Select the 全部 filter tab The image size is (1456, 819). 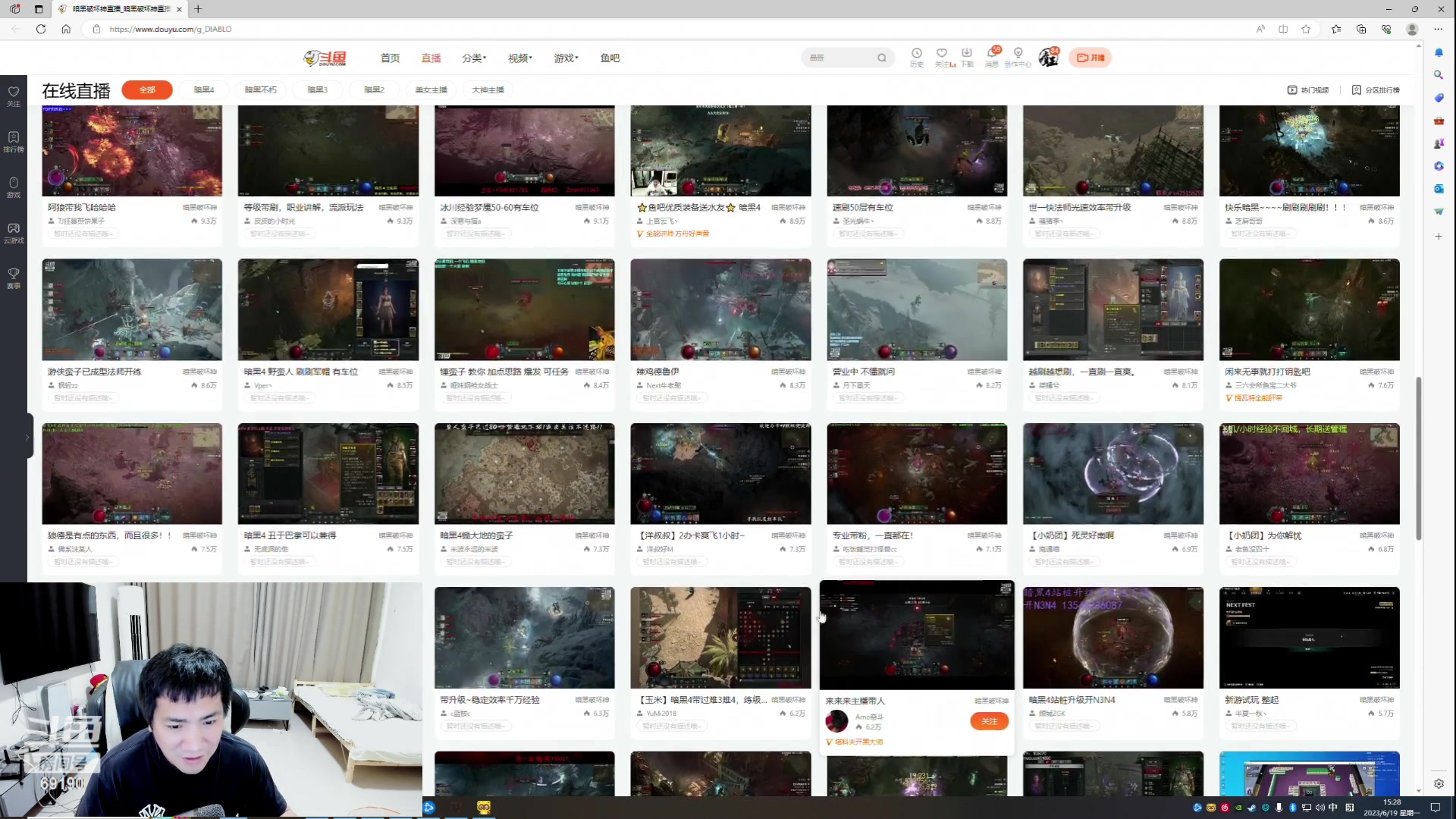147,89
